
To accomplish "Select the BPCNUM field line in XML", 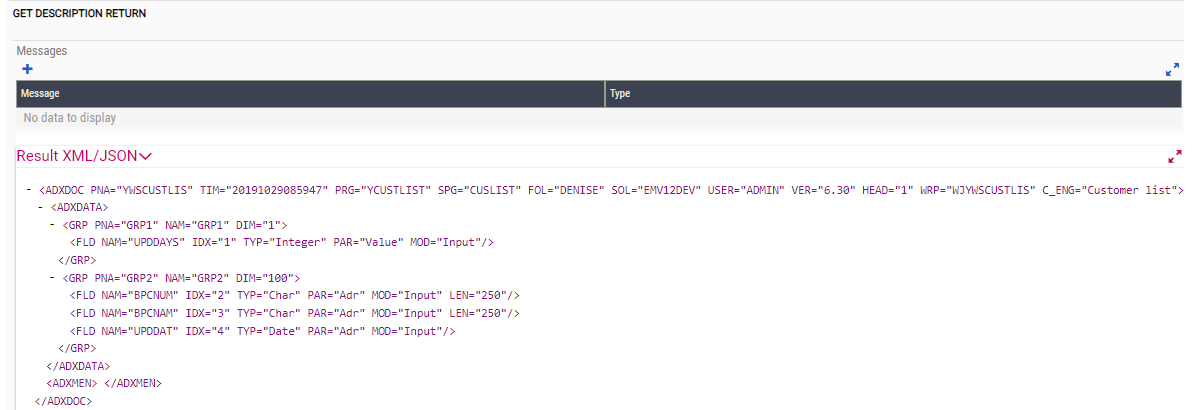I will click(295, 295).
